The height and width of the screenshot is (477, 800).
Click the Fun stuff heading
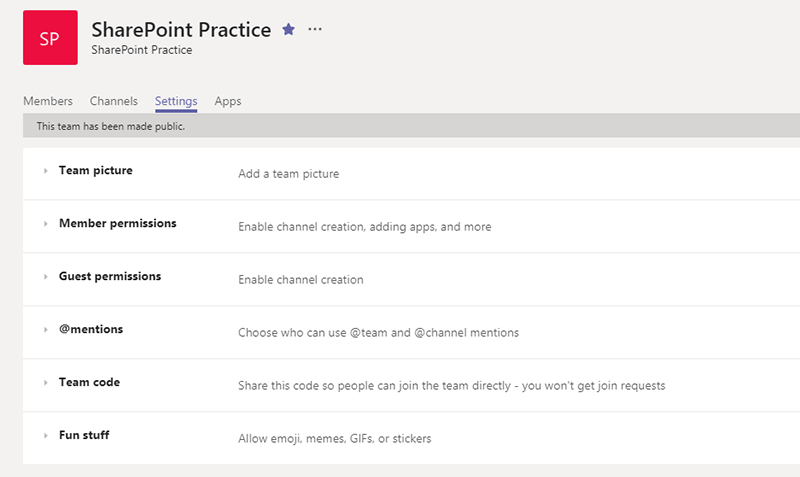tap(84, 435)
